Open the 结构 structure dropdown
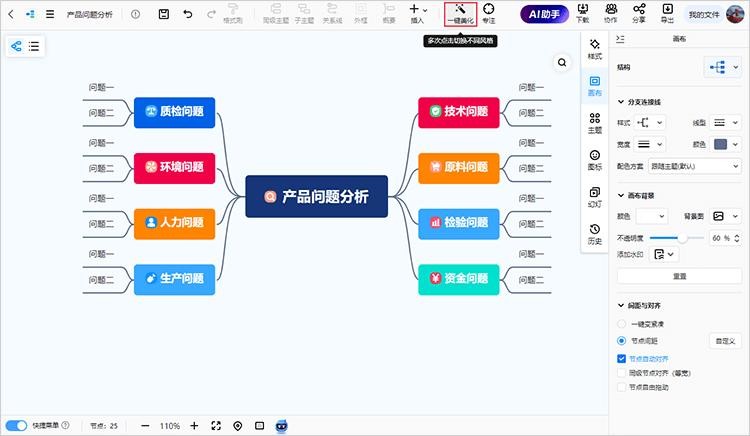This screenshot has height=436, width=750. pos(722,67)
